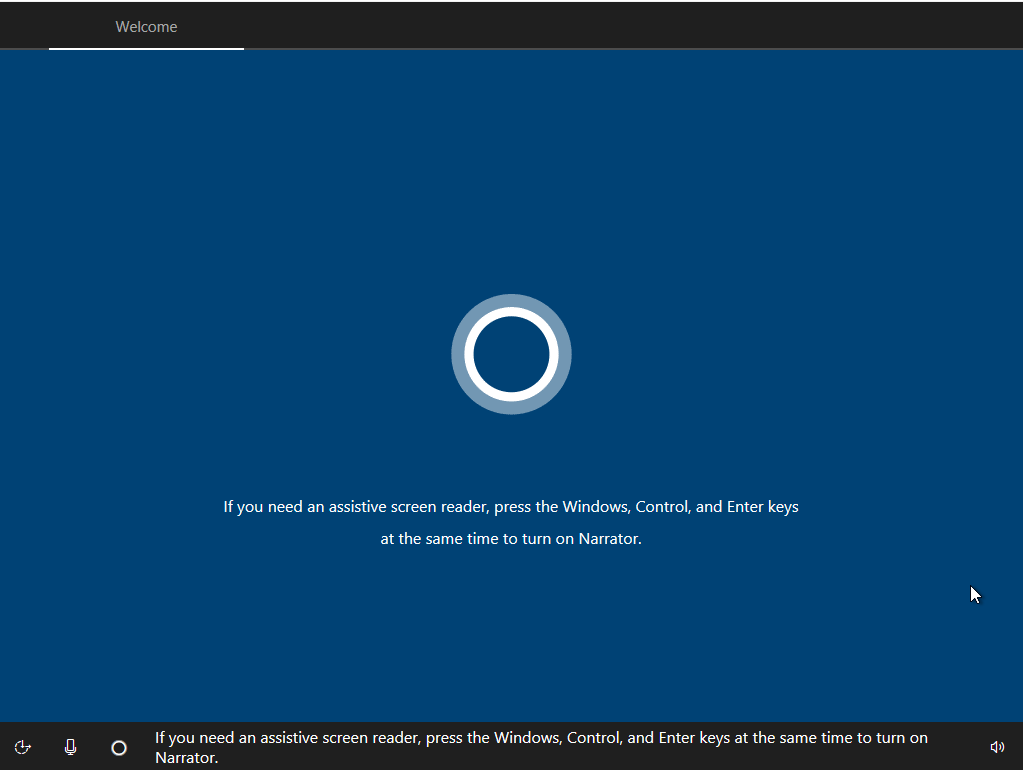Click the volume speaker icon
This screenshot has height=770, width=1023.
pos(997,747)
